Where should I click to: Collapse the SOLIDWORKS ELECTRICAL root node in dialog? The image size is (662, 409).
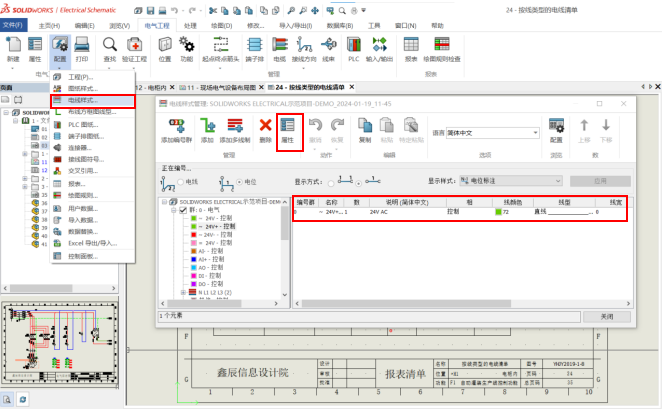pos(164,202)
